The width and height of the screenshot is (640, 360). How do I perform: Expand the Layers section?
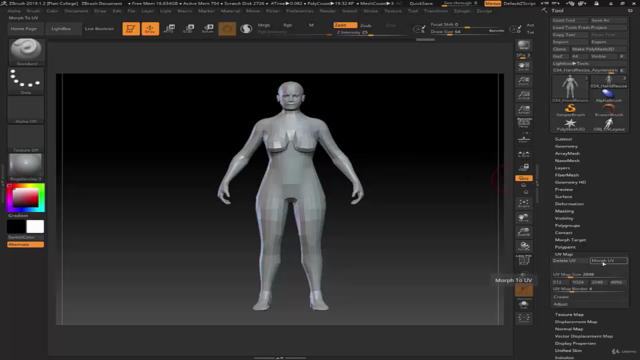point(562,168)
